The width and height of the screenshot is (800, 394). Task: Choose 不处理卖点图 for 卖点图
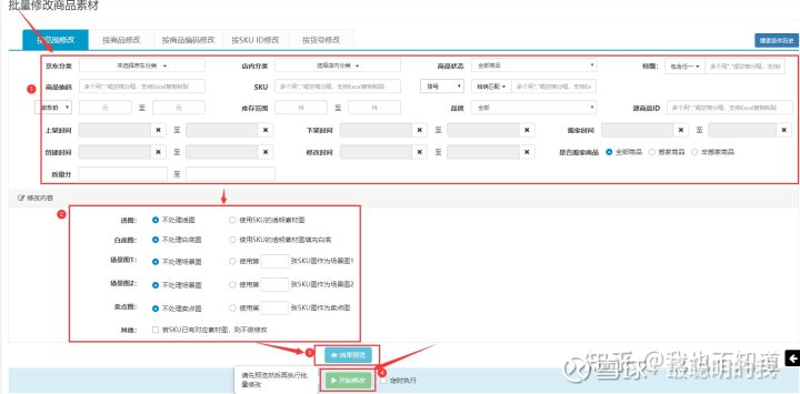click(x=156, y=308)
